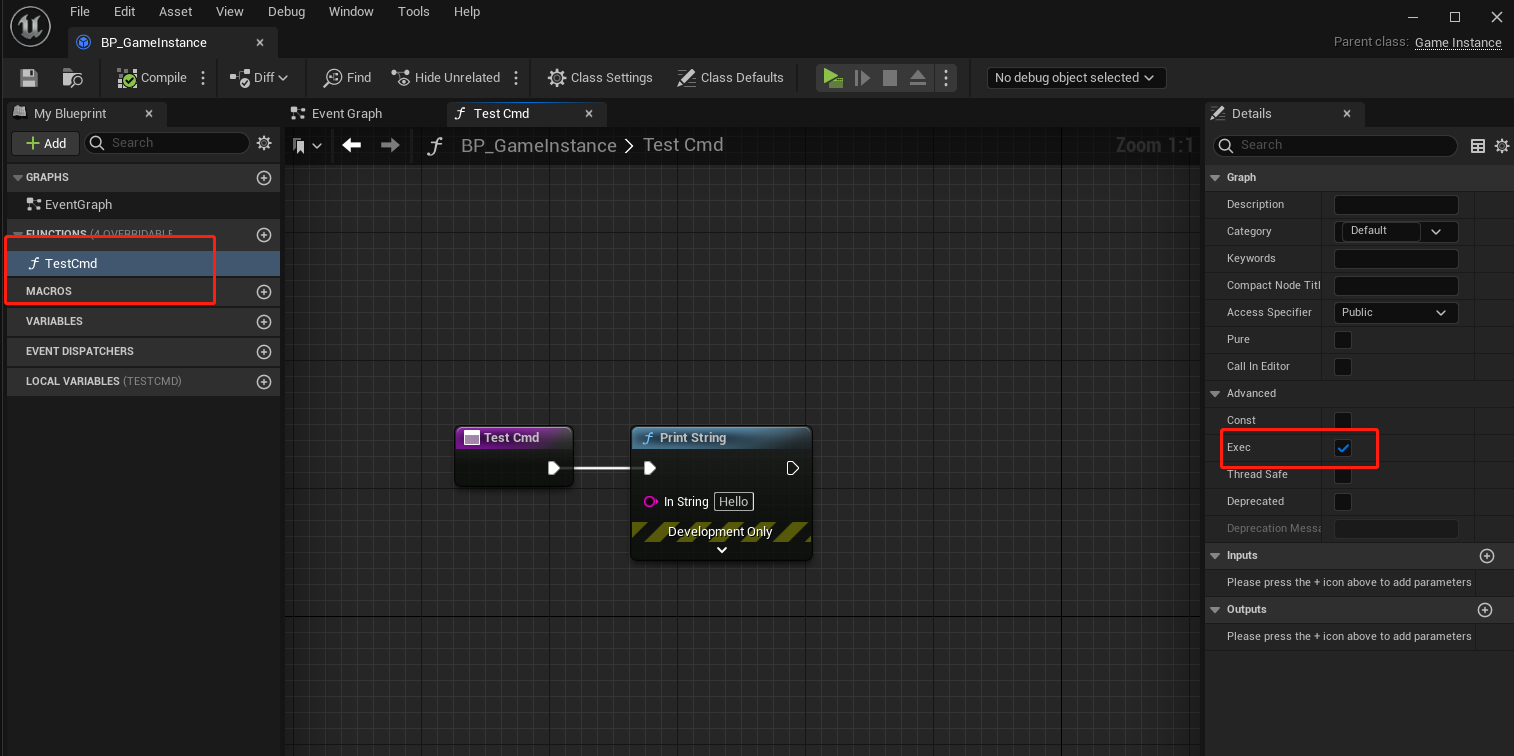Expand Print String node advanced arrow
This screenshot has width=1514, height=756.
point(722,550)
